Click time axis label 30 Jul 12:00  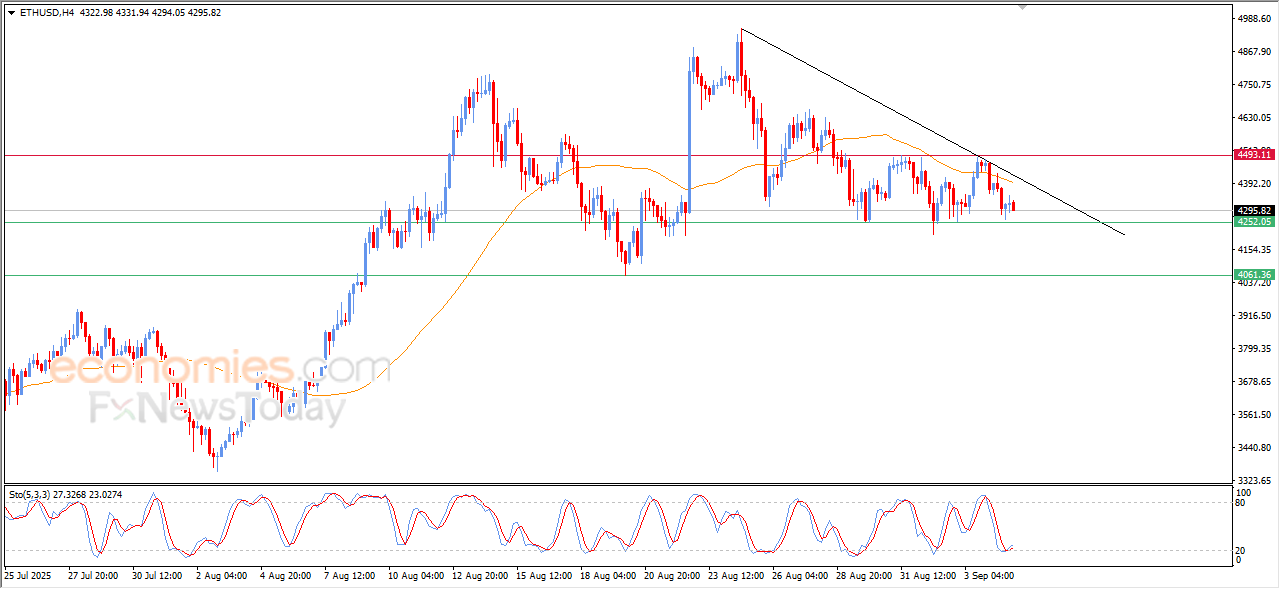tap(157, 576)
